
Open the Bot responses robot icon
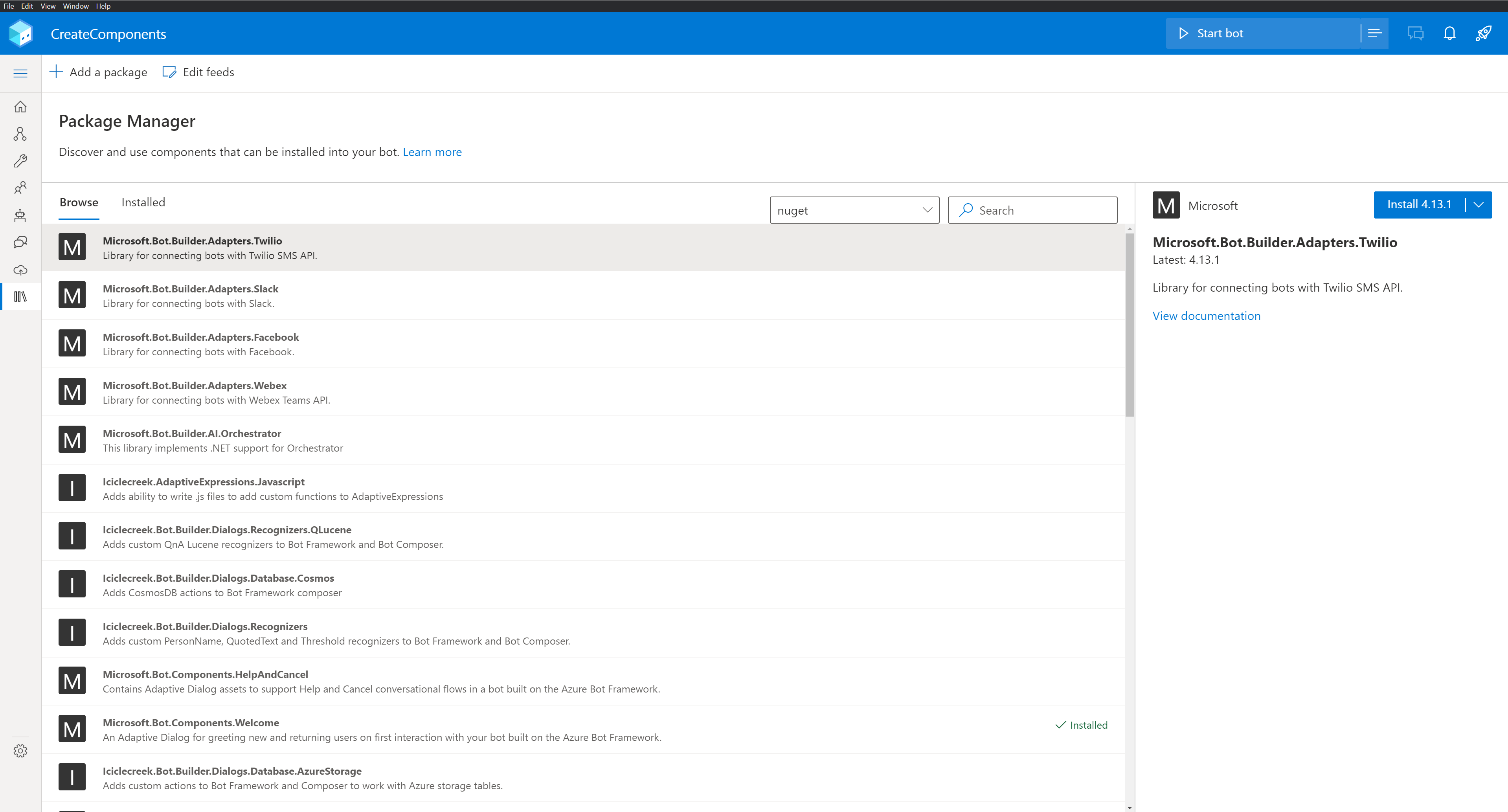[x=20, y=215]
